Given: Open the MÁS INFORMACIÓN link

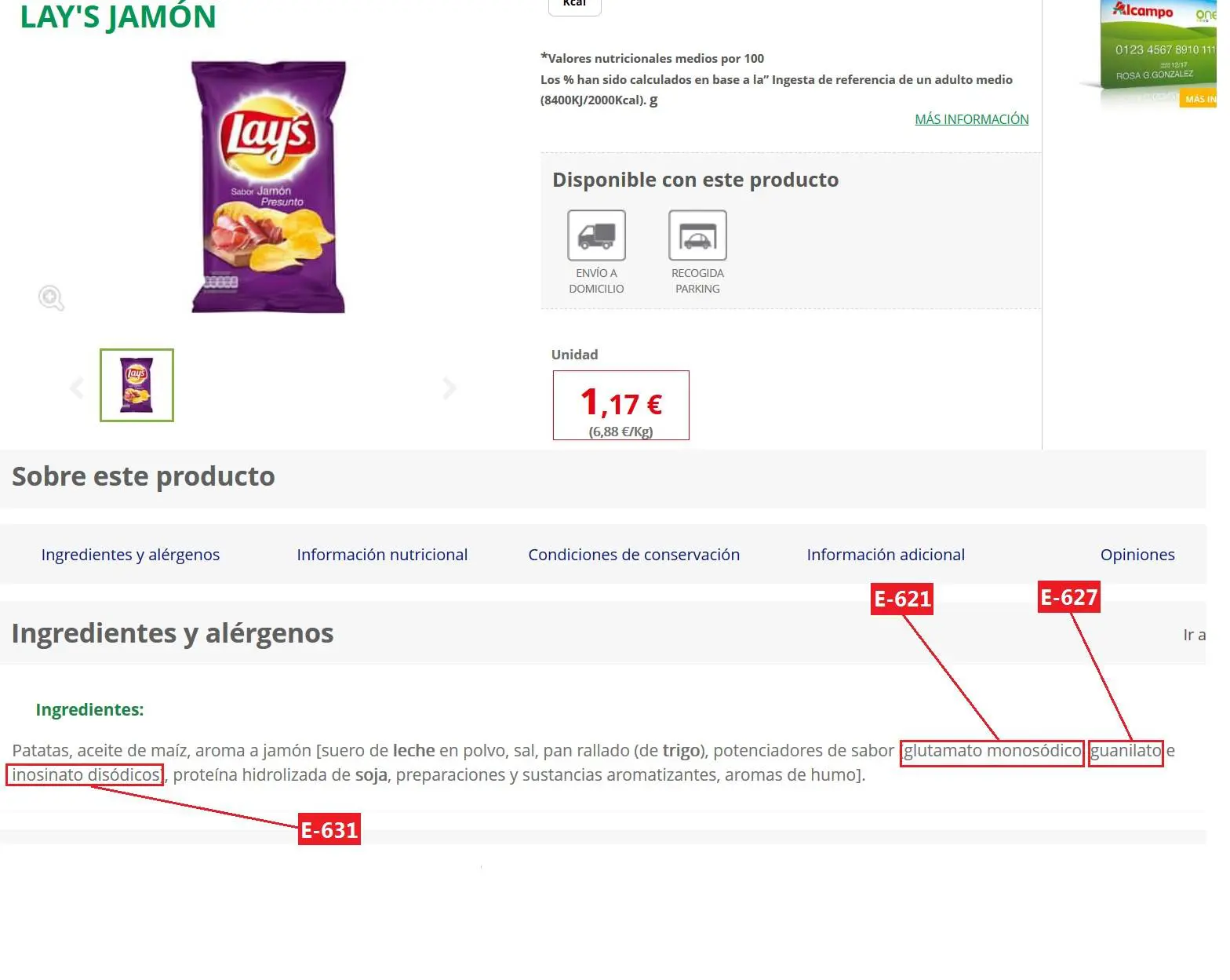Looking at the screenshot, I should coord(971,119).
